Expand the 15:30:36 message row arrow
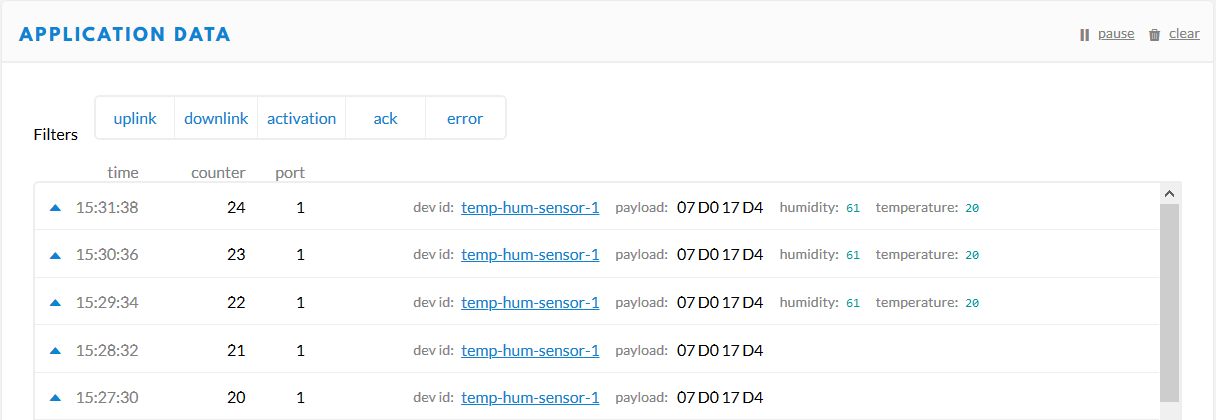 55,255
